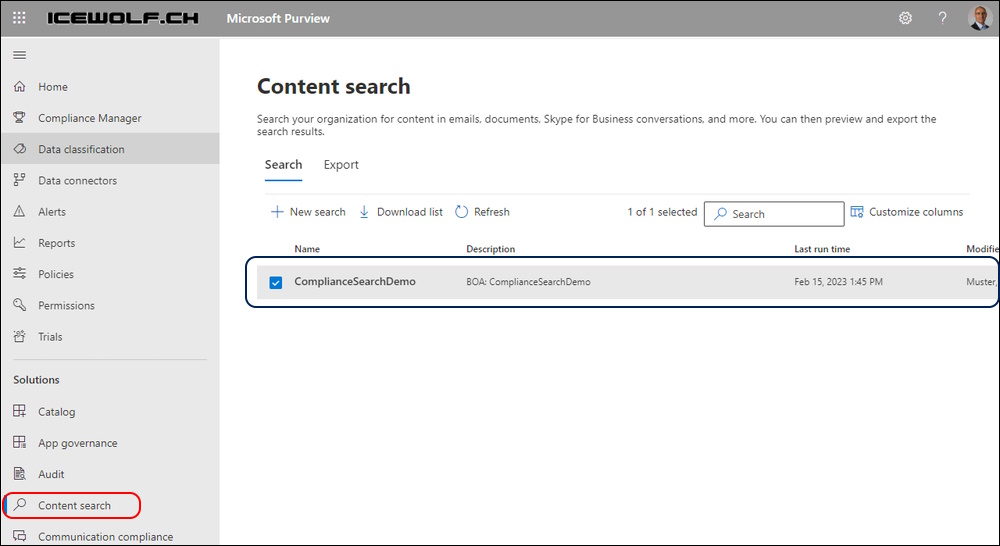Click the Trials gift icon
1000x546 pixels.
click(20, 336)
